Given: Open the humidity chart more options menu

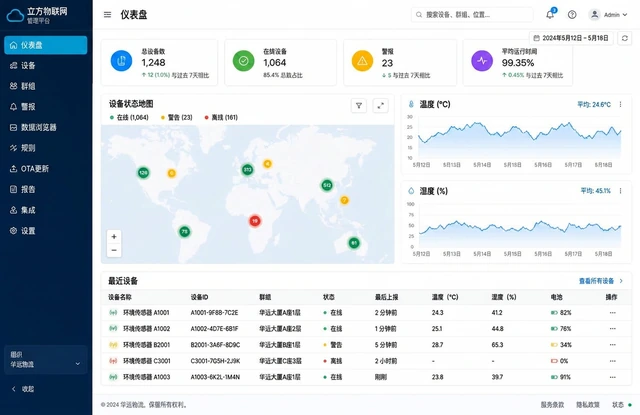Looking at the screenshot, I should pos(620,191).
